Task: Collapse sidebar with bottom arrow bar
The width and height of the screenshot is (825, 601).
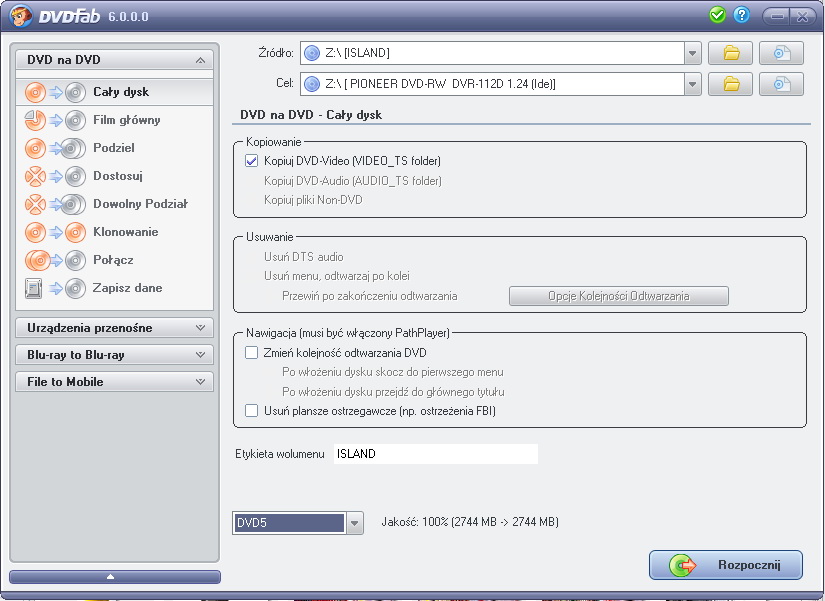Action: pos(115,577)
